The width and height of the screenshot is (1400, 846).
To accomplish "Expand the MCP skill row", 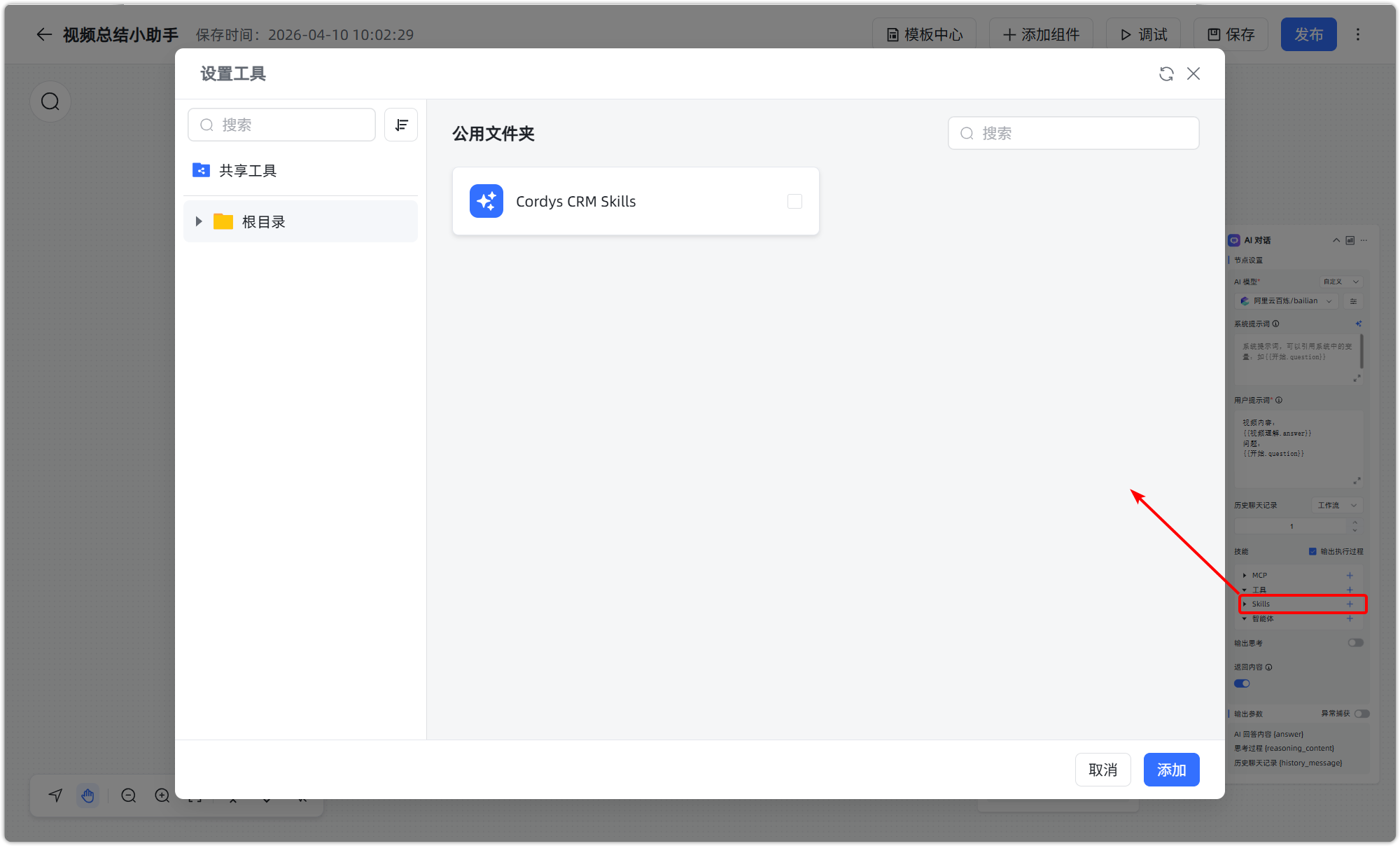I will pyautogui.click(x=1245, y=576).
